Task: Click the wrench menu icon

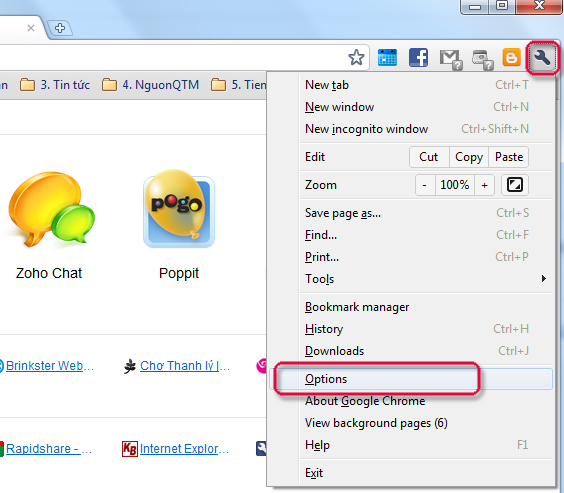Action: click(542, 58)
